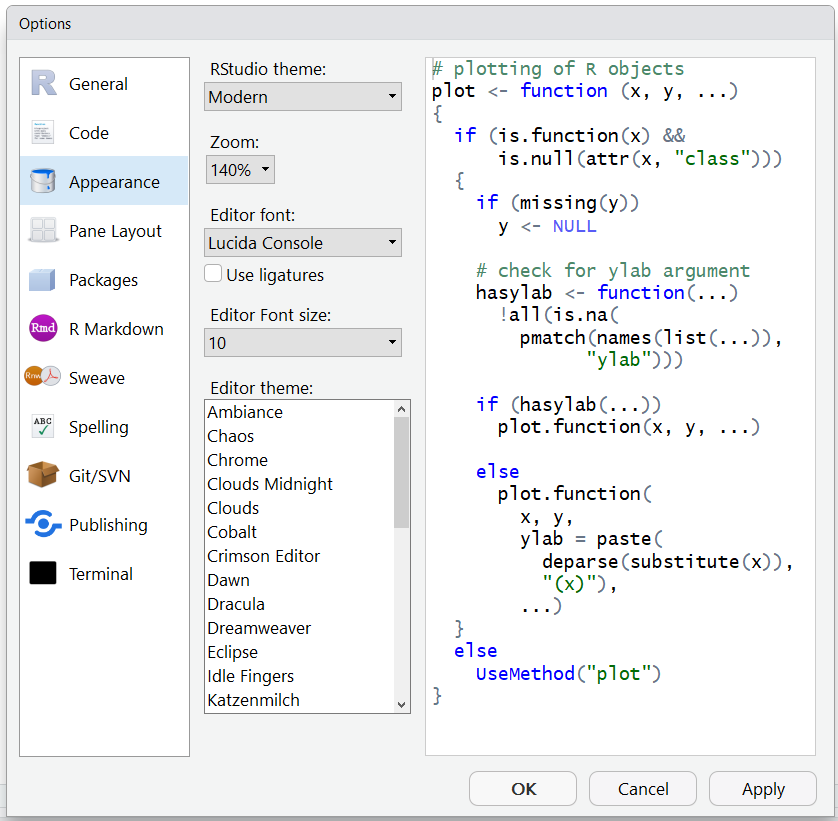Screen dimensions: 838x821
Task: Click the Git/SVN cardboard box icon
Action: [x=43, y=476]
